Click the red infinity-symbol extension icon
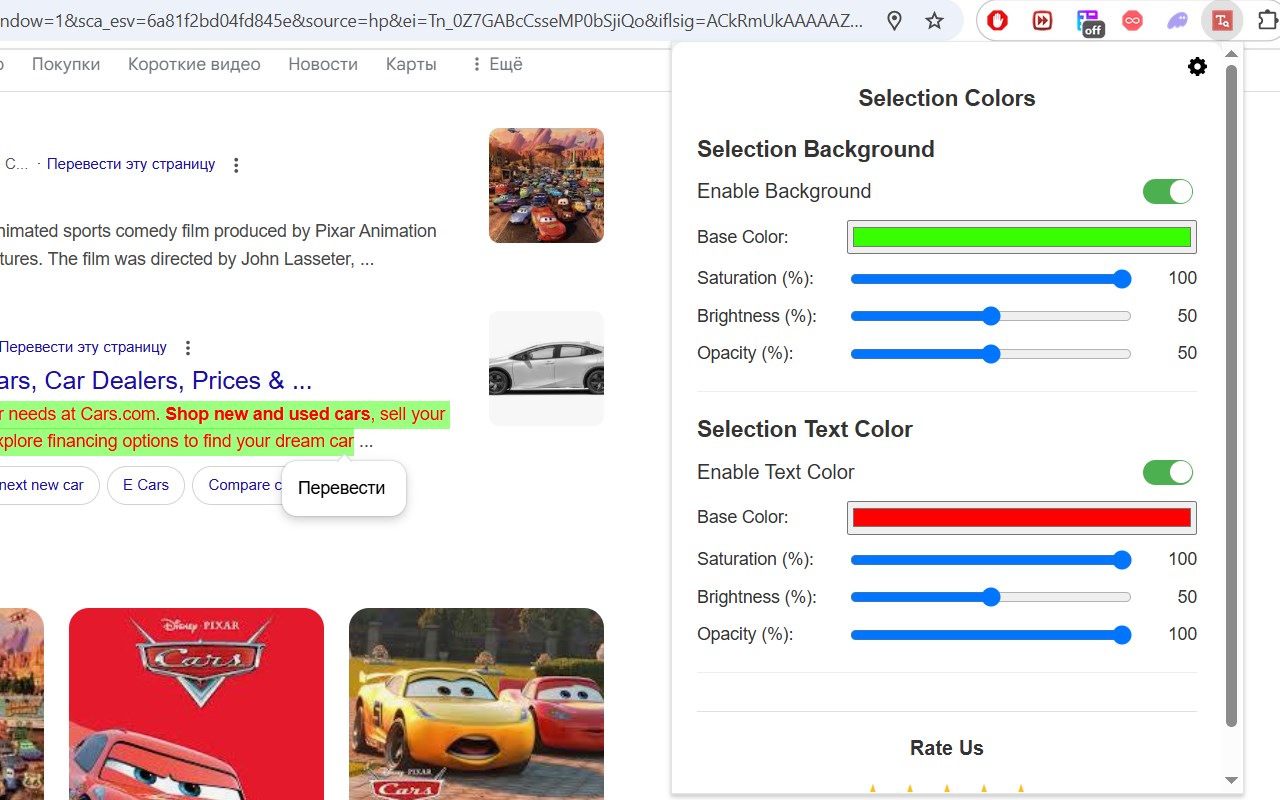 point(1132,20)
